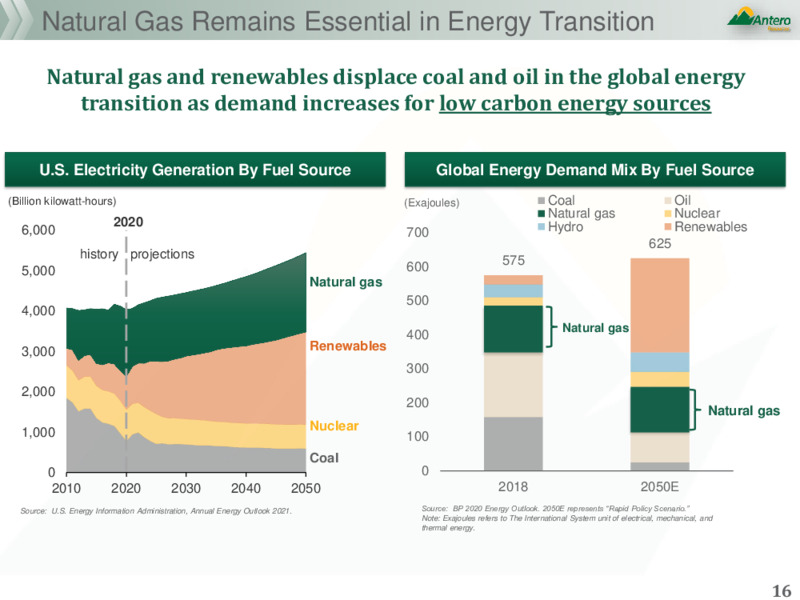Click the '2050' x-axis label
The width and height of the screenshot is (800, 600).
[306, 489]
